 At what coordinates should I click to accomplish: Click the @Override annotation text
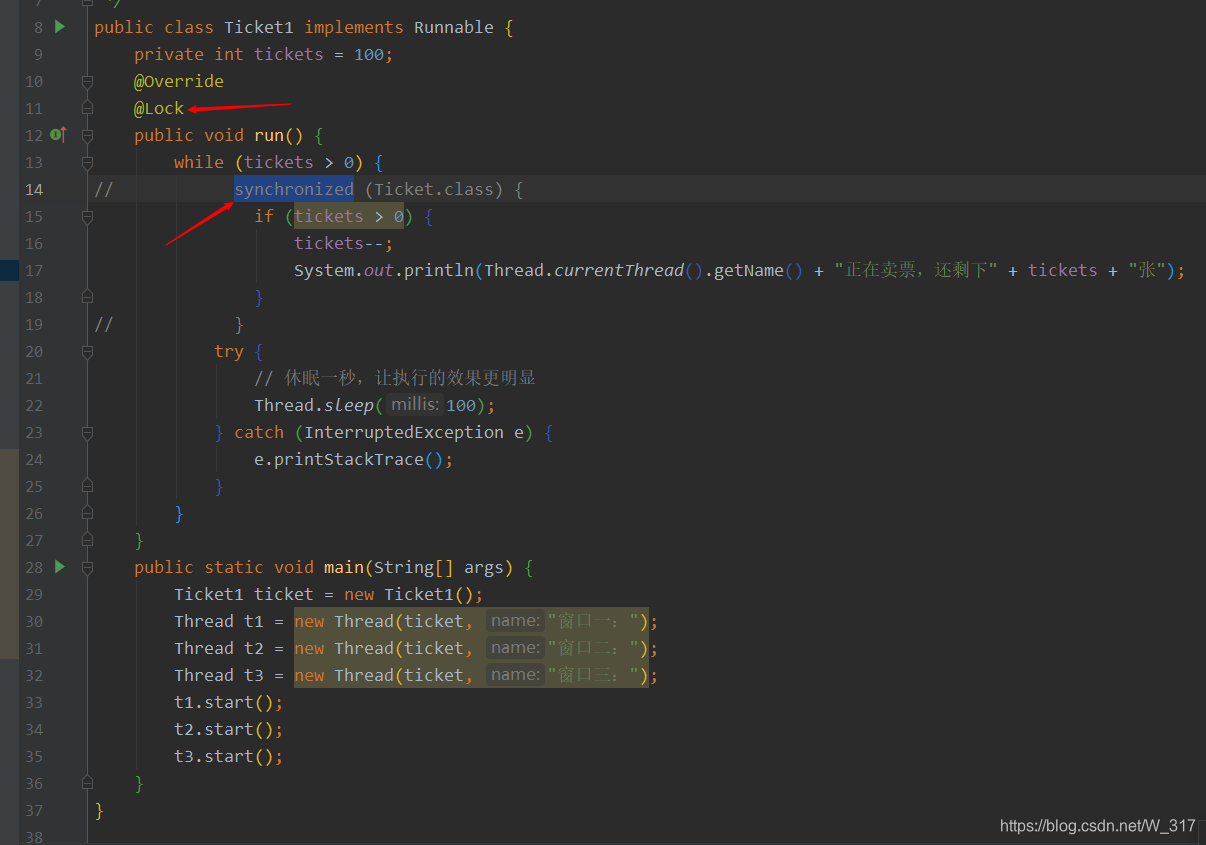click(x=179, y=81)
